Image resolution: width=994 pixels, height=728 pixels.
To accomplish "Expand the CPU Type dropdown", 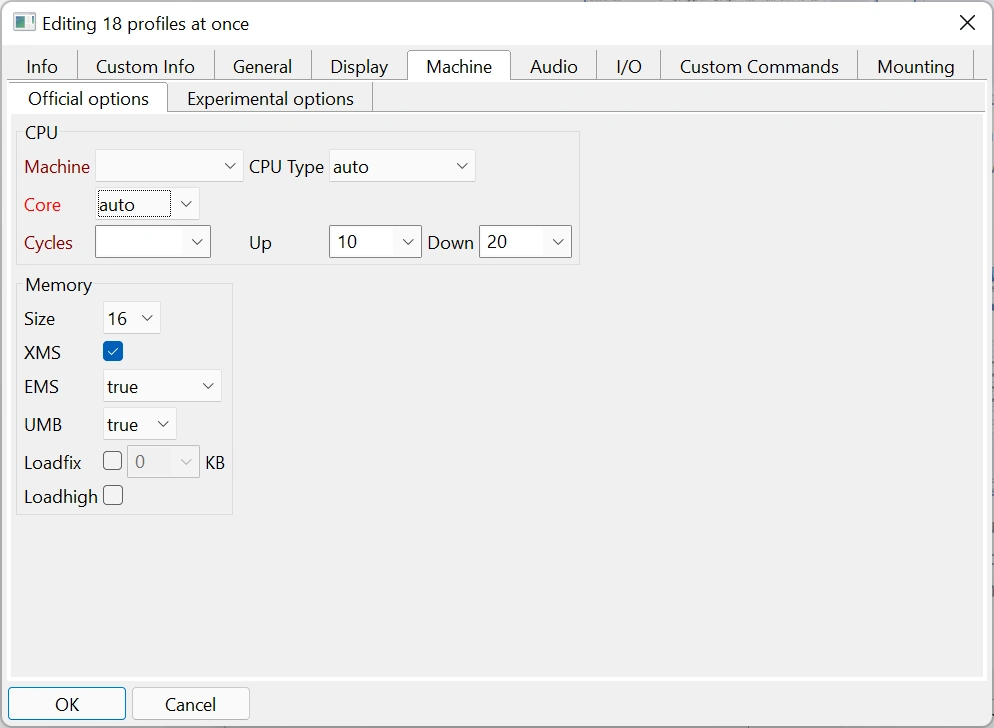I will pos(402,166).
